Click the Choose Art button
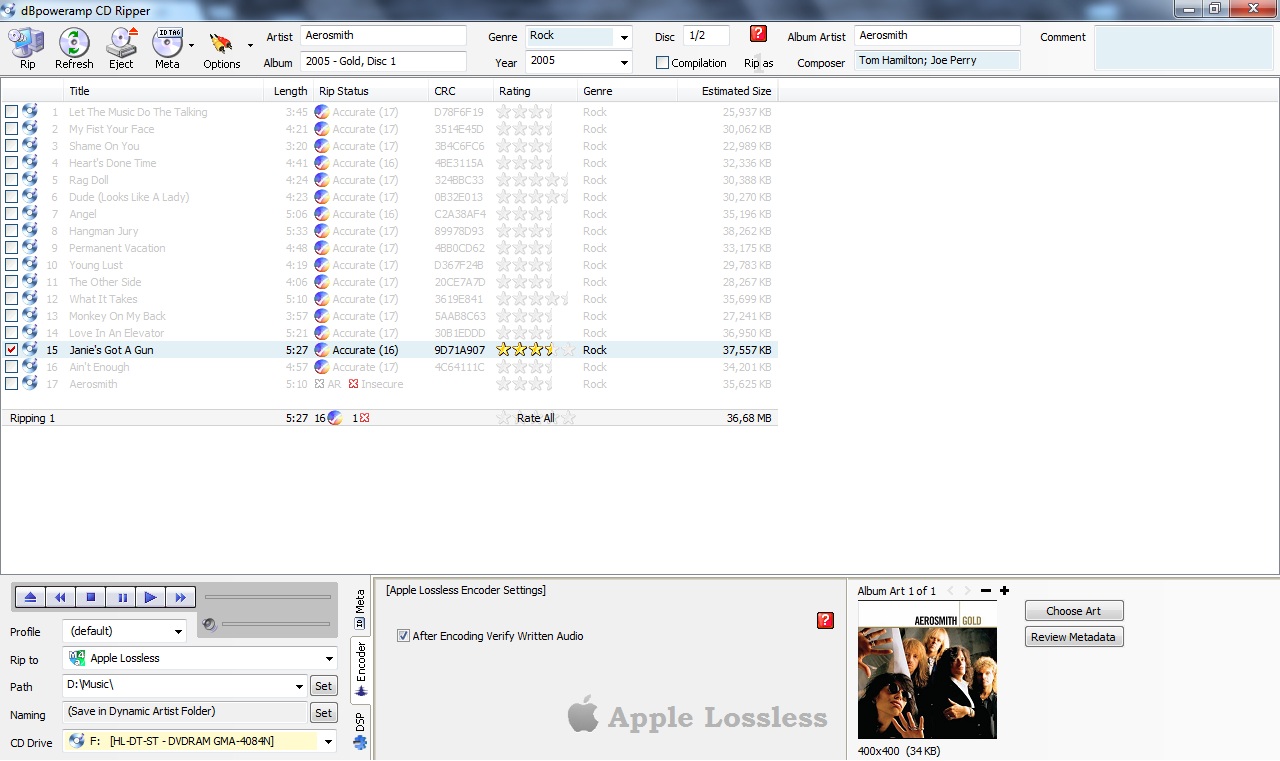 pyautogui.click(x=1073, y=611)
